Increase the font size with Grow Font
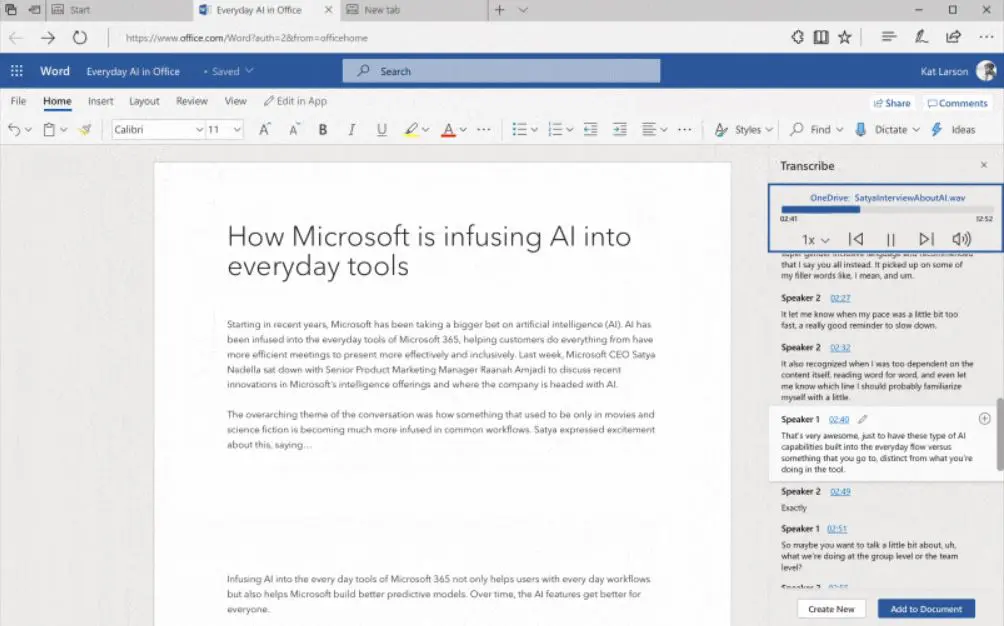Image resolution: width=1004 pixels, height=626 pixels. 264,129
